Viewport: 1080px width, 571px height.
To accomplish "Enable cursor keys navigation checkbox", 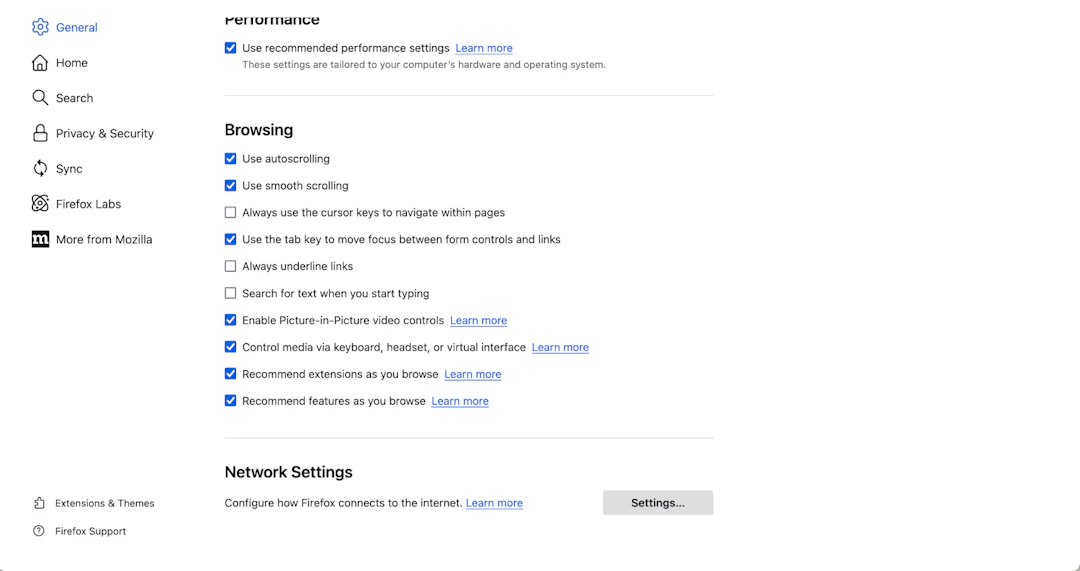I will (x=230, y=212).
